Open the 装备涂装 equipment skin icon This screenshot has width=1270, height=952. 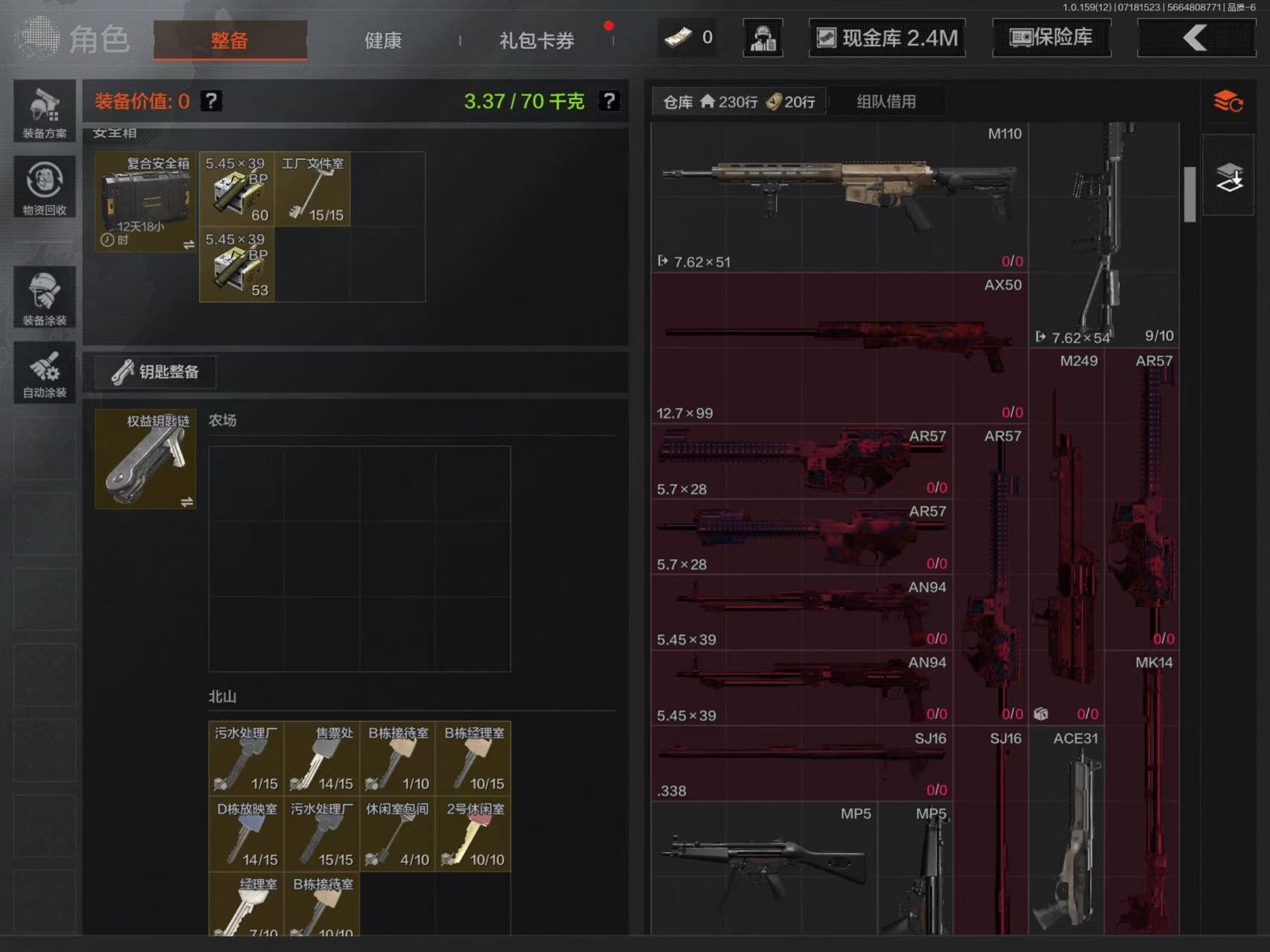pos(45,297)
